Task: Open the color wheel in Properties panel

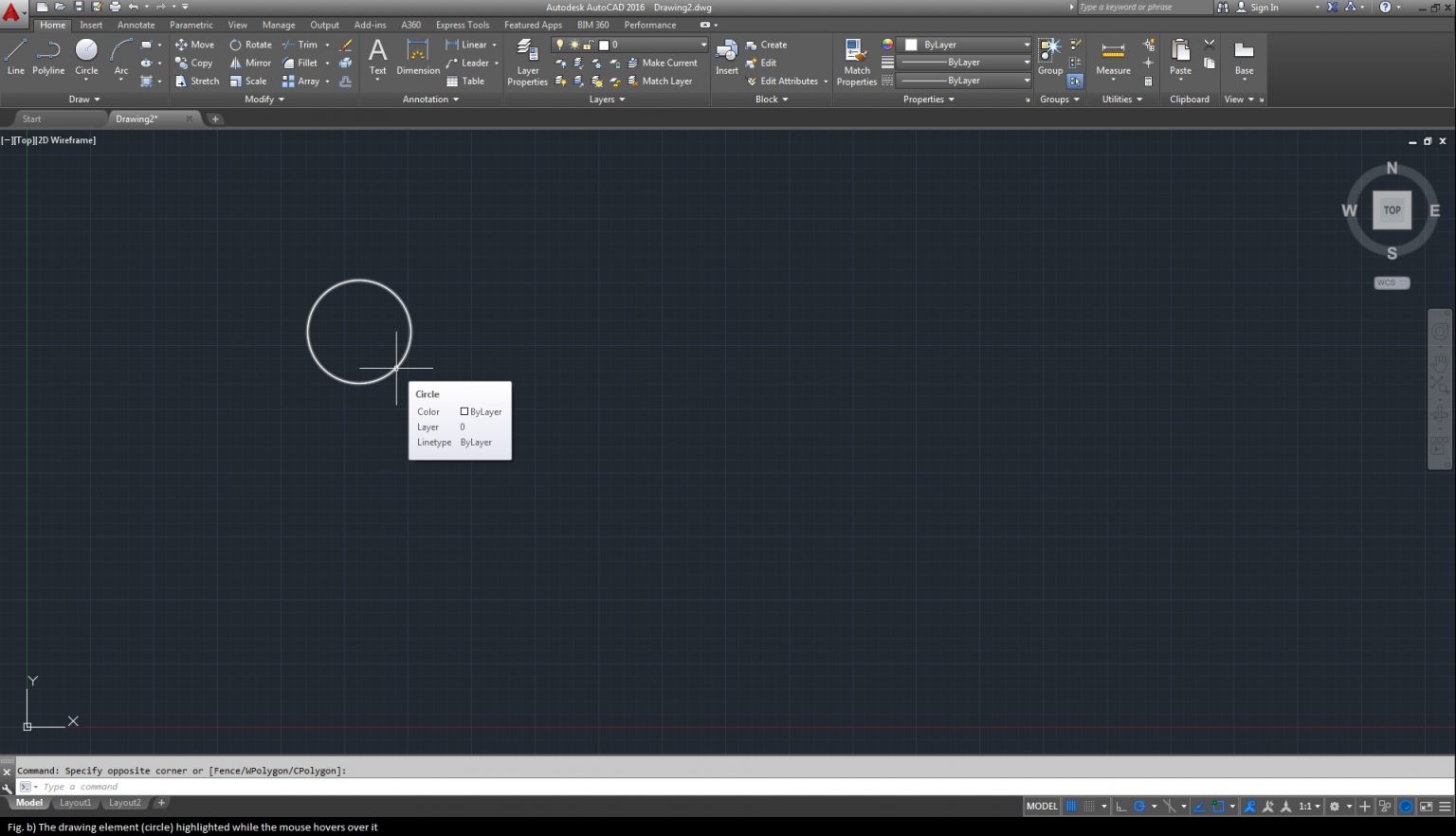Action: coord(887,45)
